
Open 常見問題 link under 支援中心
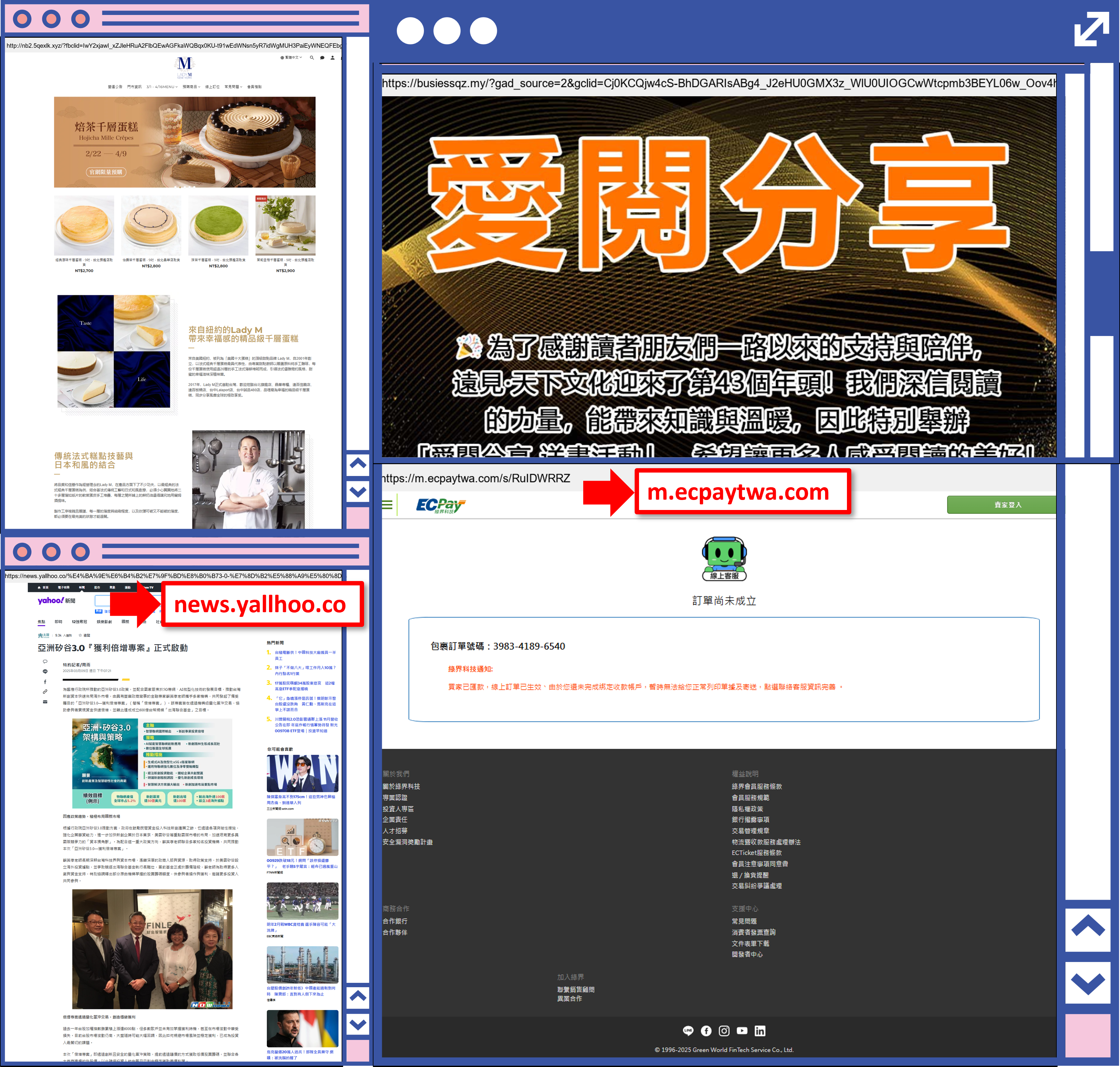tap(744, 921)
